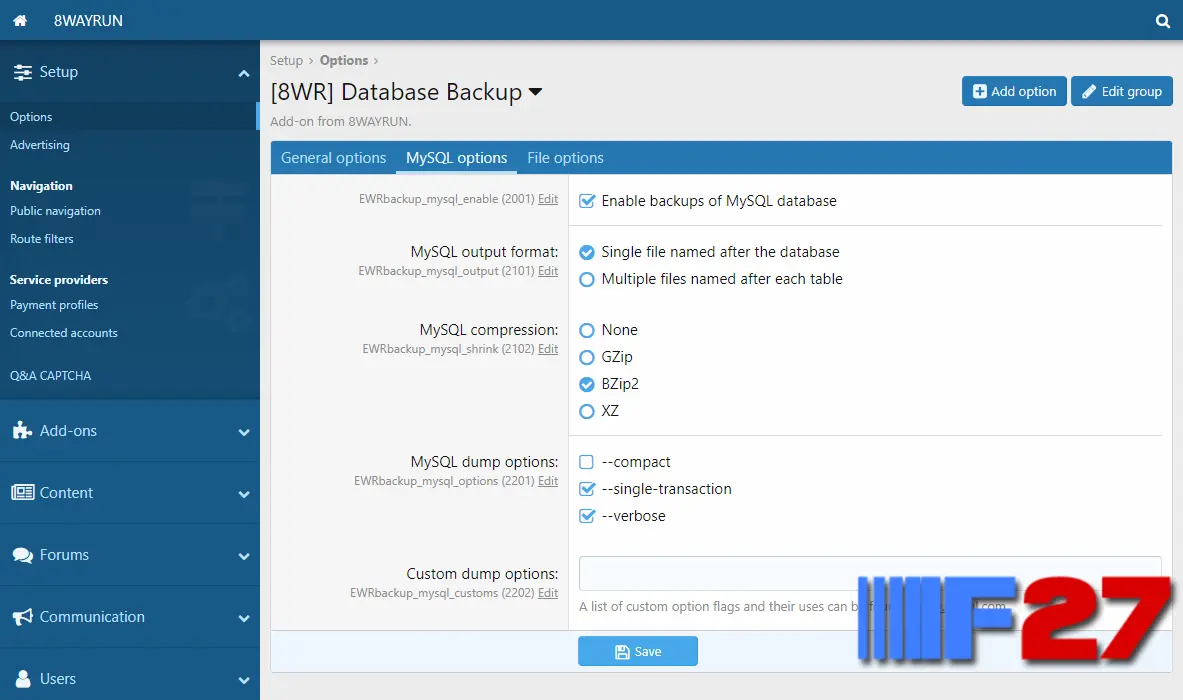Click the Forums speech bubbles icon

pos(23,555)
